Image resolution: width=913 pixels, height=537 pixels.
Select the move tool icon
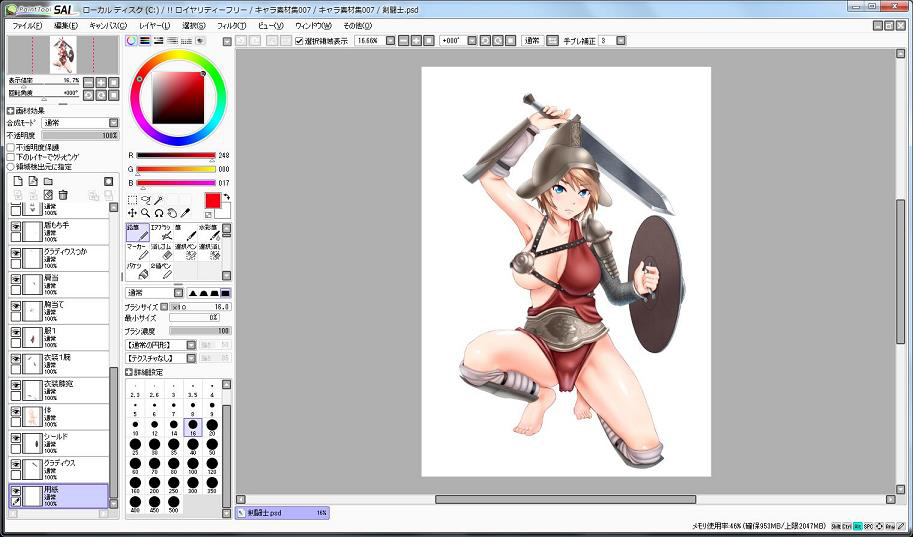(132, 213)
